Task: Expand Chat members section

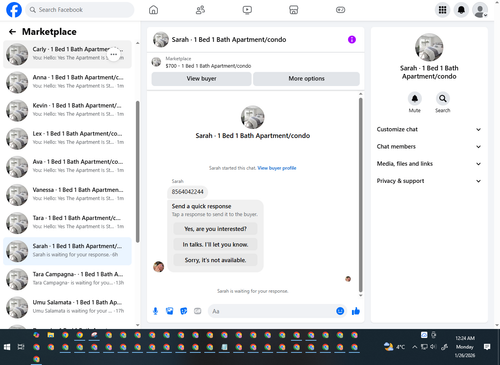Action: (429, 147)
